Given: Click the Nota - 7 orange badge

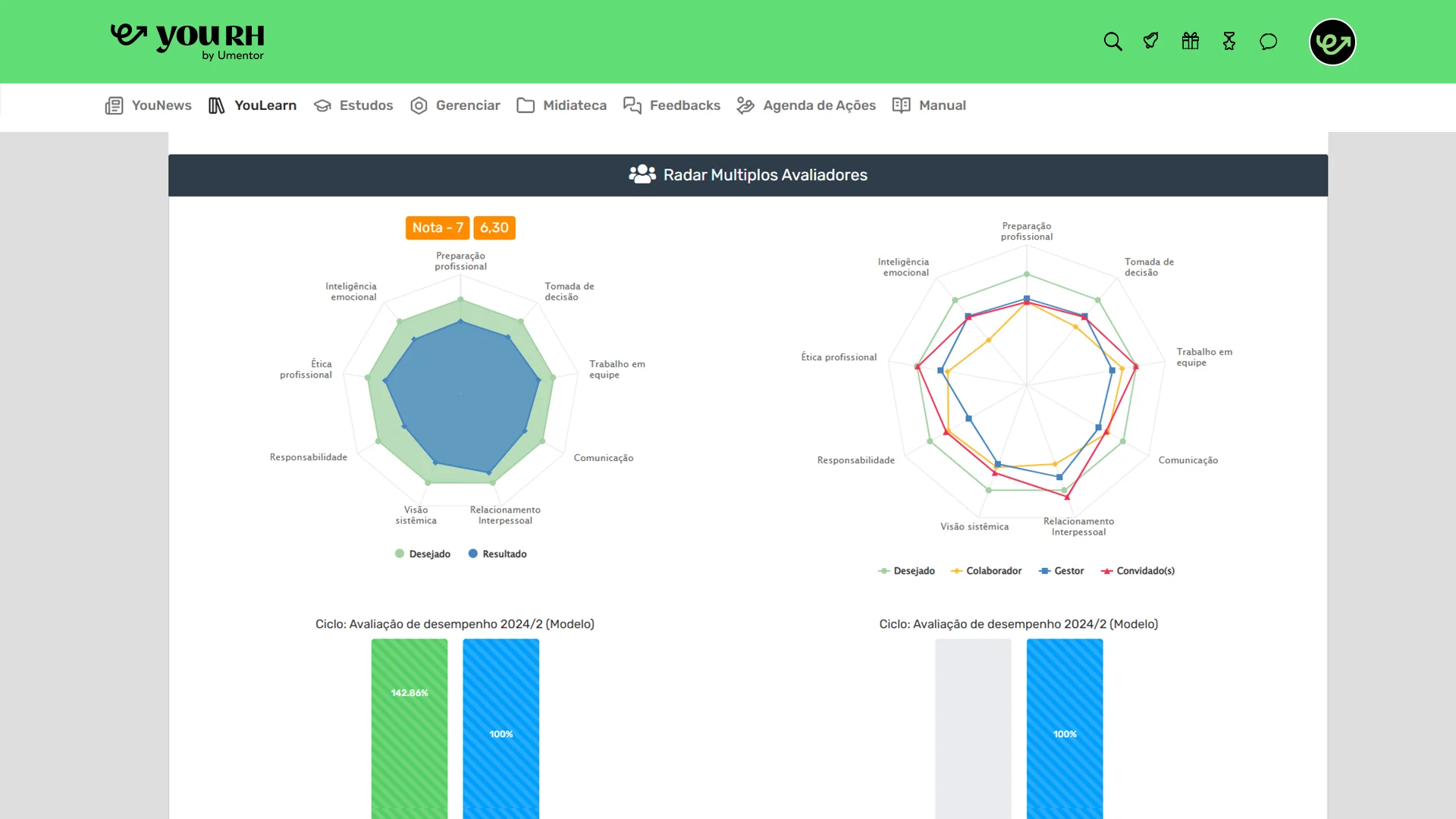Looking at the screenshot, I should tap(438, 227).
